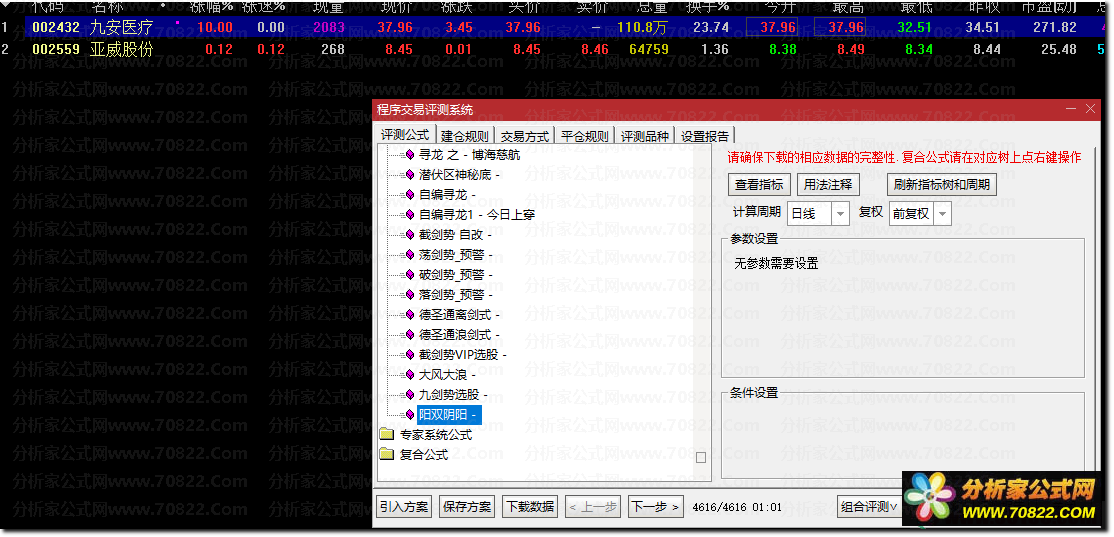Image resolution: width=1114 pixels, height=537 pixels.
Task: Select the 截剑势VIP选股 formula
Action: [463, 354]
